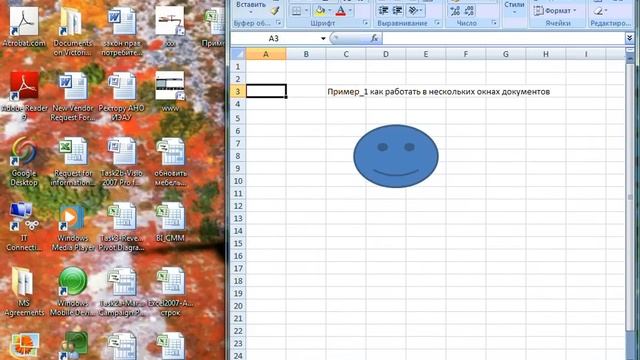
Task: Select the blue smiley face shape
Action: pos(396,156)
